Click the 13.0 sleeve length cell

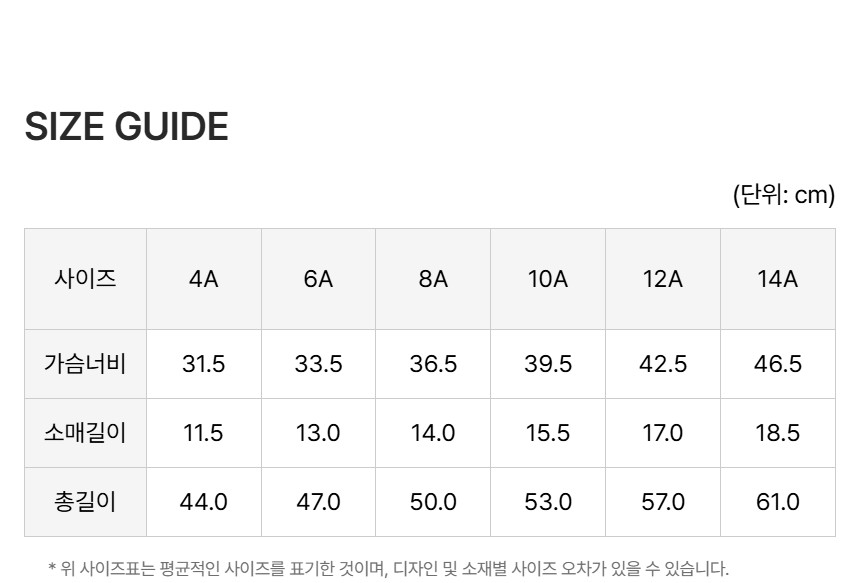(x=318, y=433)
